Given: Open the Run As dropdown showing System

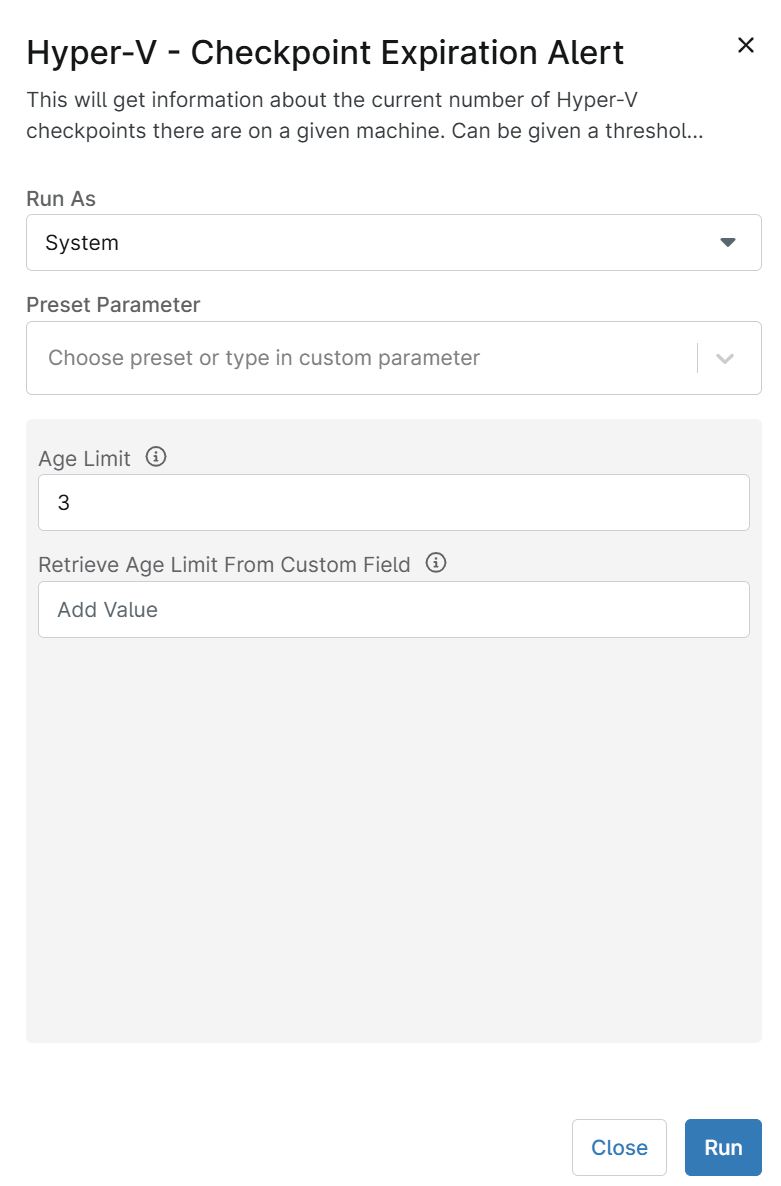Looking at the screenshot, I should tap(393, 243).
